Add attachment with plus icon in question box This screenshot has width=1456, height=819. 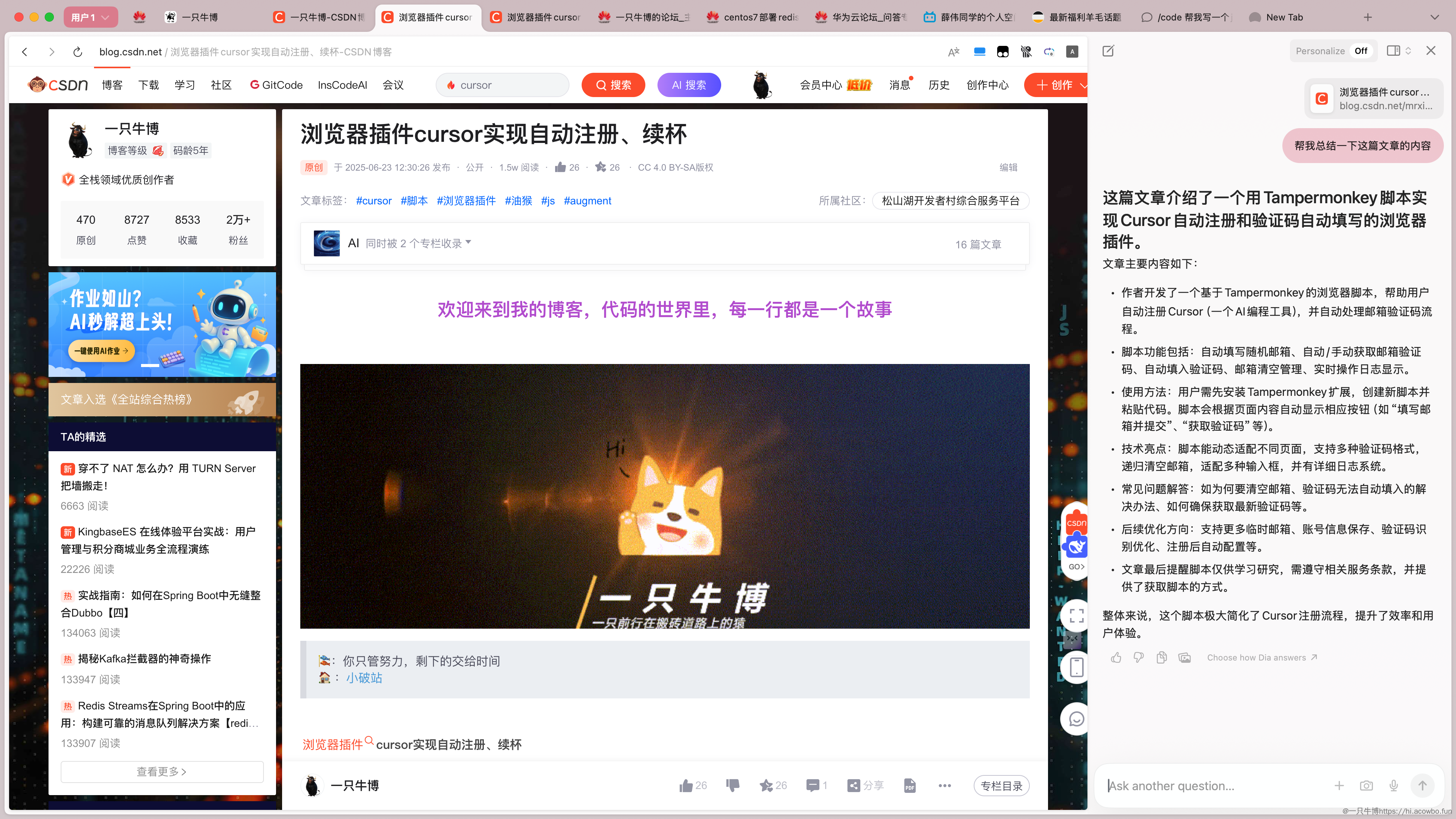point(1339,786)
